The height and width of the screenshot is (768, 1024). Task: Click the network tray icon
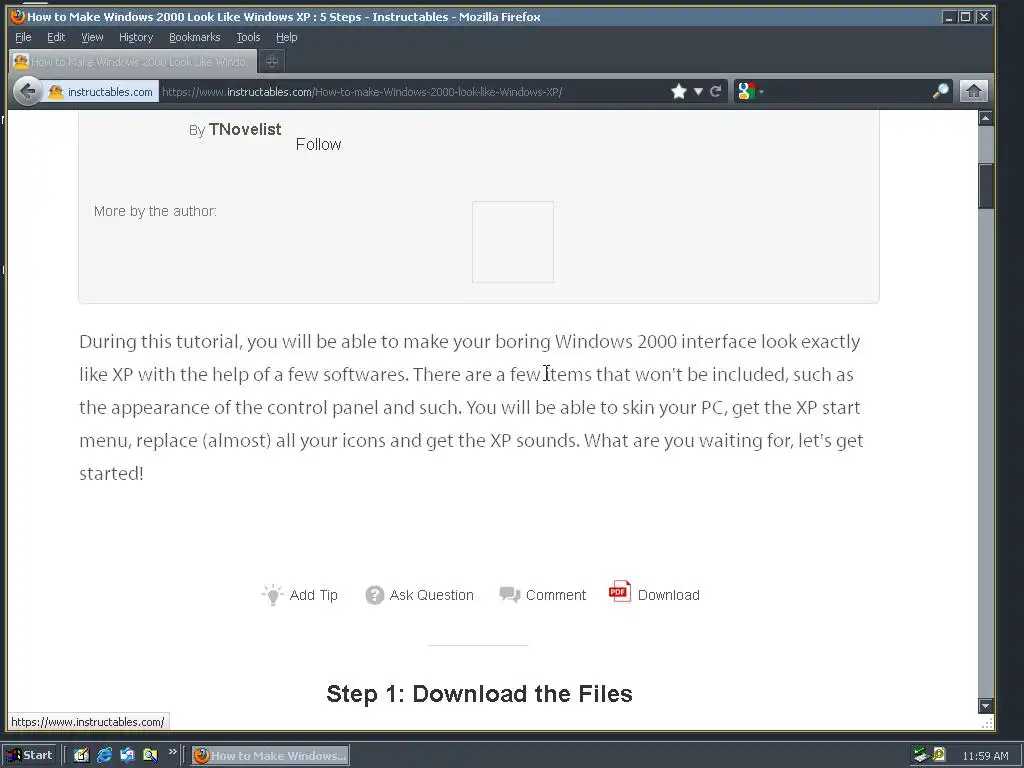(x=921, y=755)
